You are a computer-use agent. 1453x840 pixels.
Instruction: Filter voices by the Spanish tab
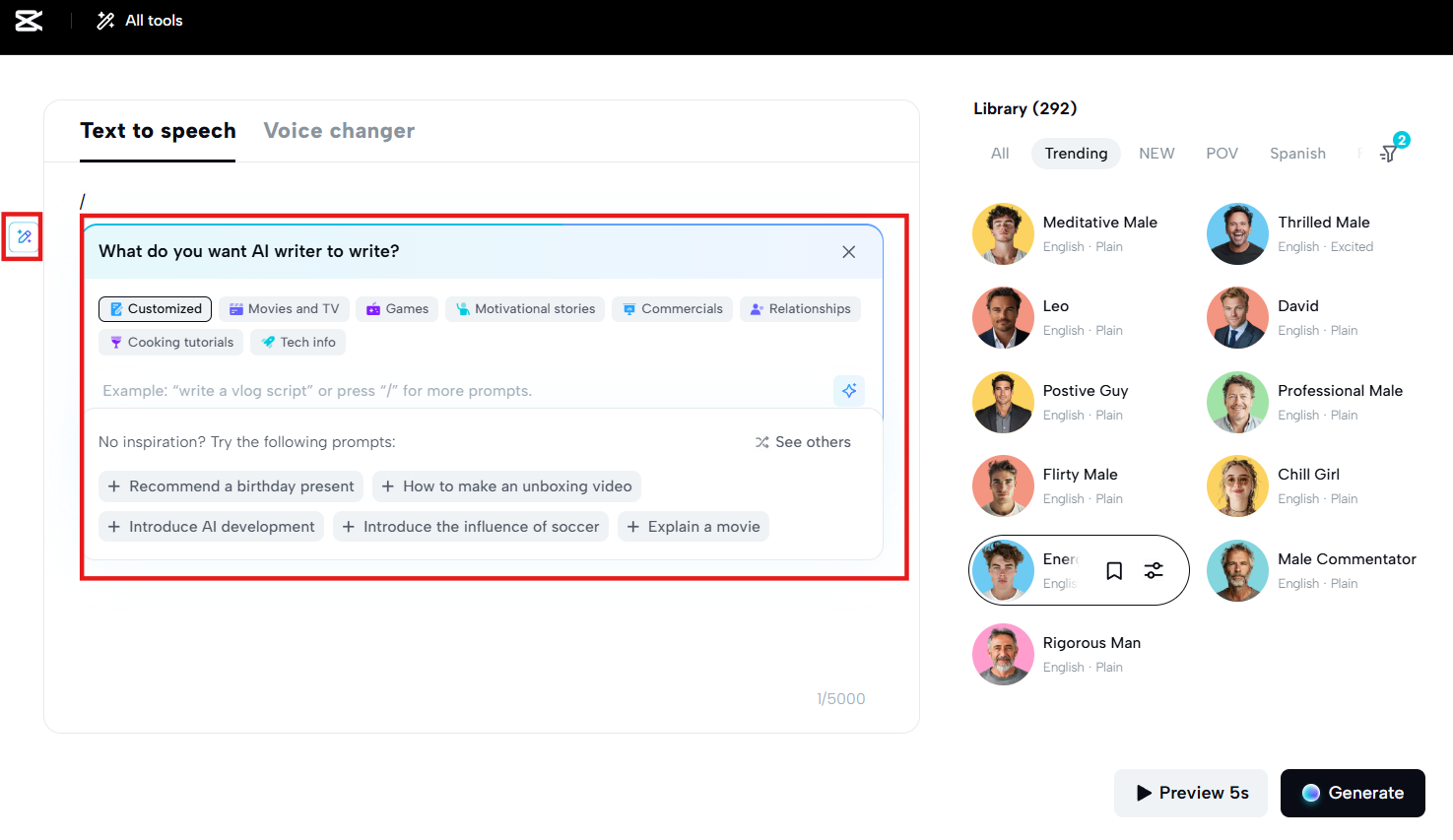click(1297, 154)
